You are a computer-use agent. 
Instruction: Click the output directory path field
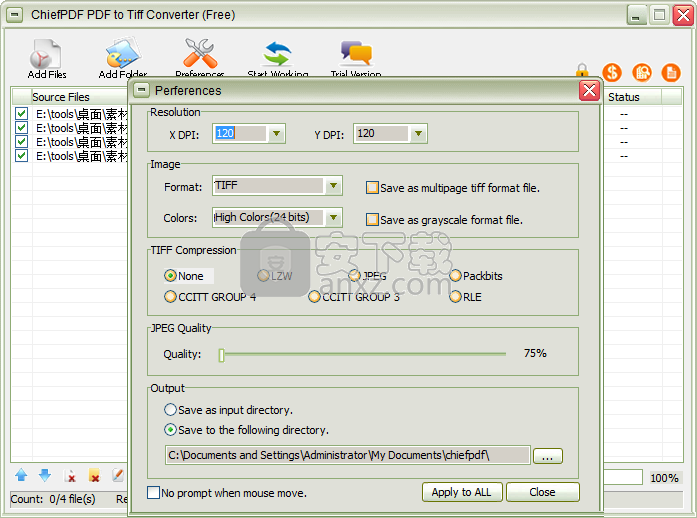[348, 455]
